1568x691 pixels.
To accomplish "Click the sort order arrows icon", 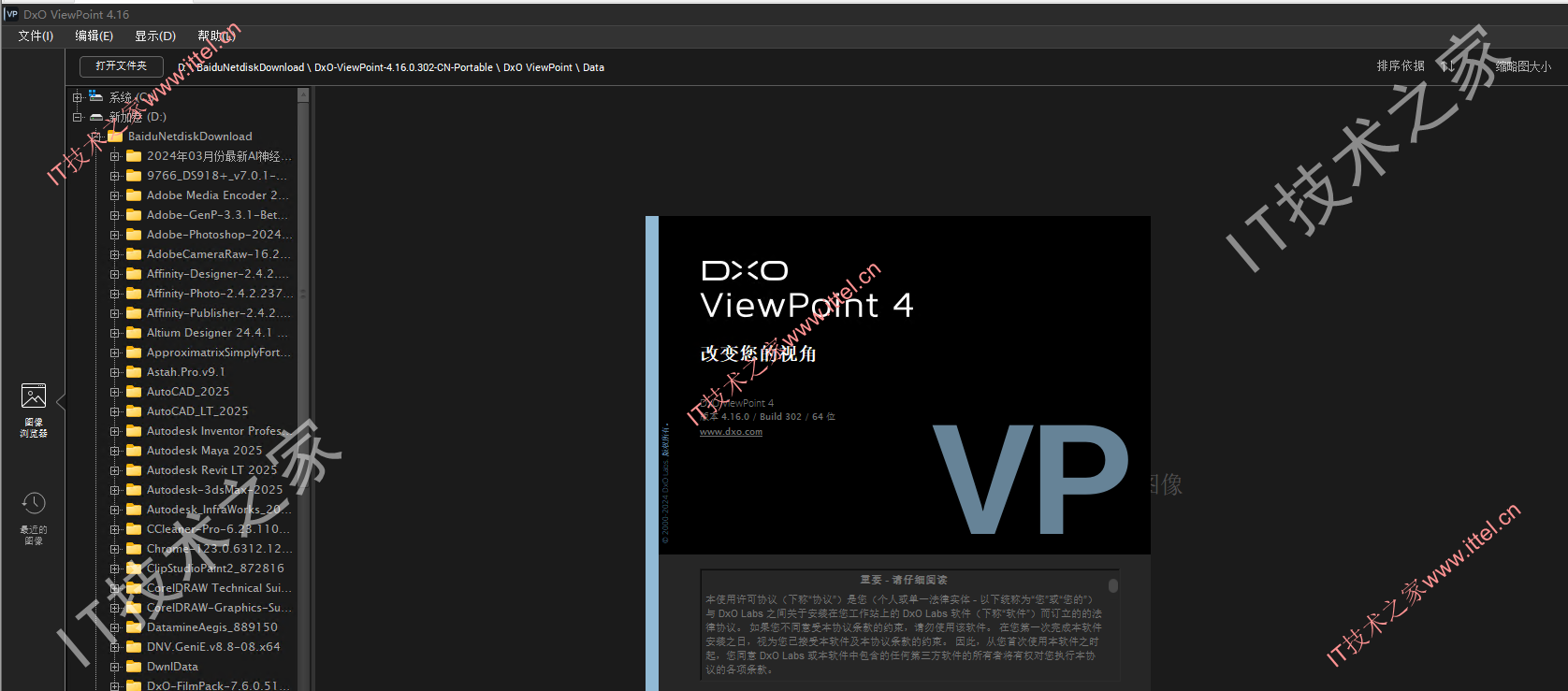I will [1446, 66].
